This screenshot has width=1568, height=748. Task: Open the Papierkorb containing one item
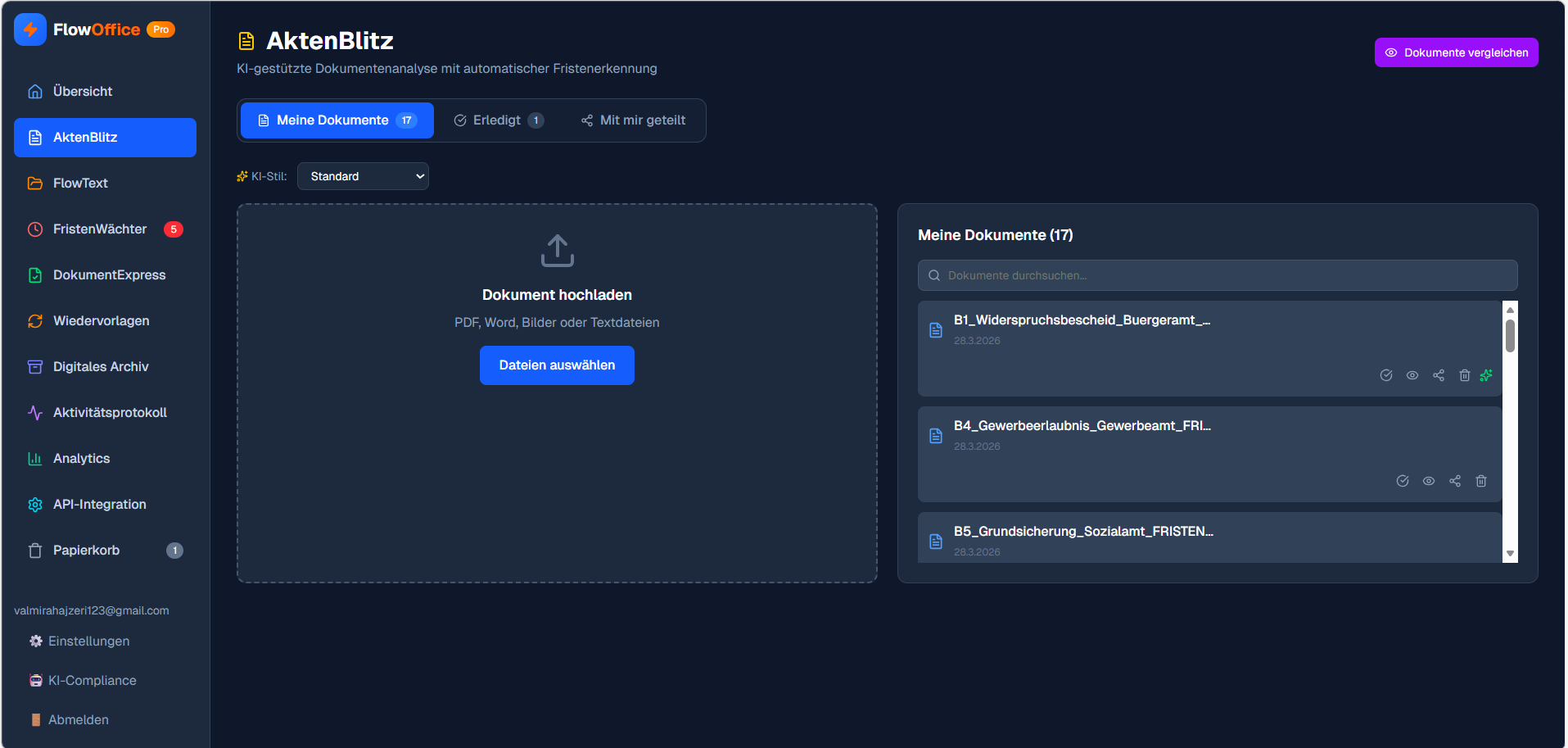click(x=86, y=550)
